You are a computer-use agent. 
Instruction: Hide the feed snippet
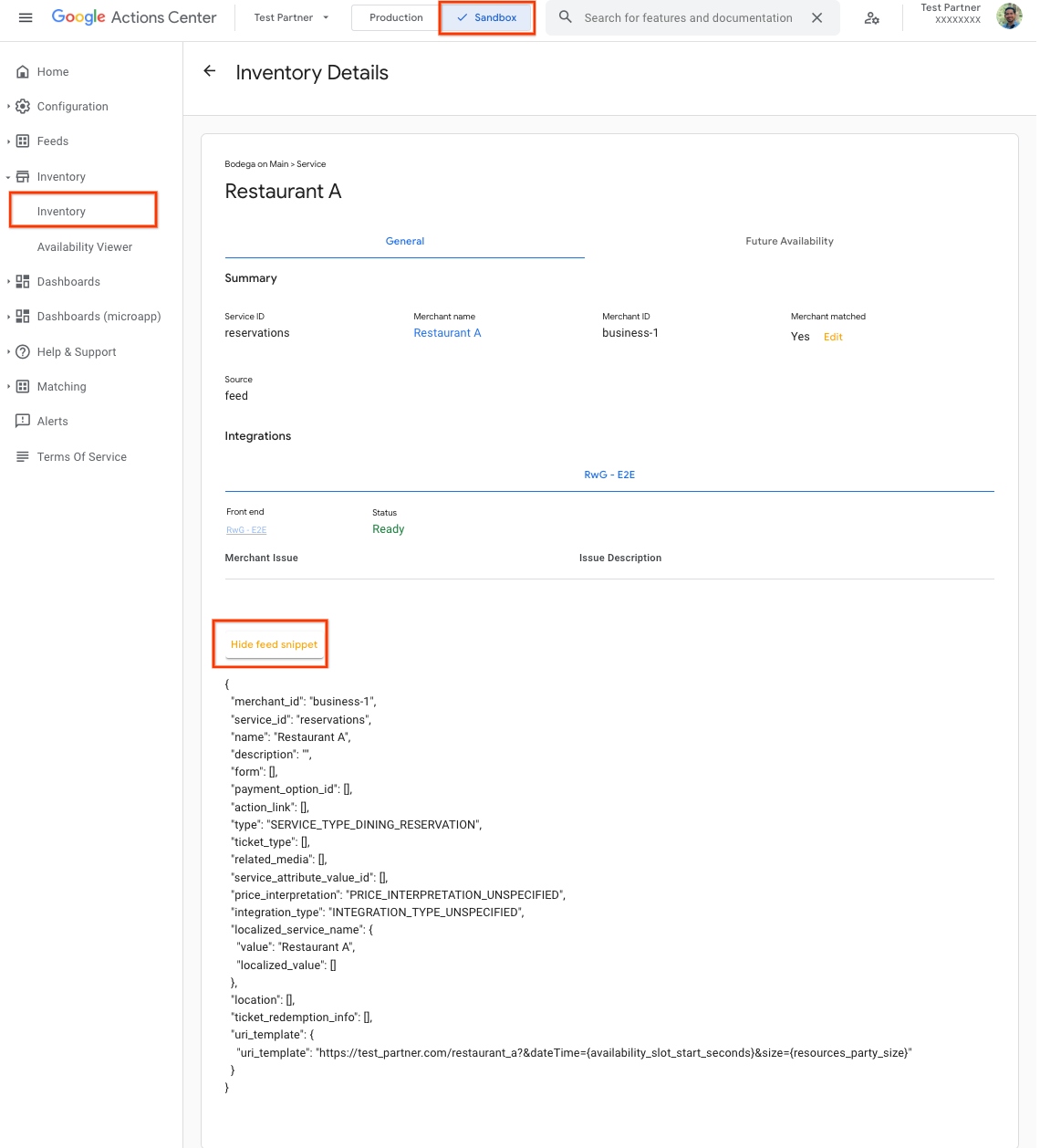coord(272,644)
